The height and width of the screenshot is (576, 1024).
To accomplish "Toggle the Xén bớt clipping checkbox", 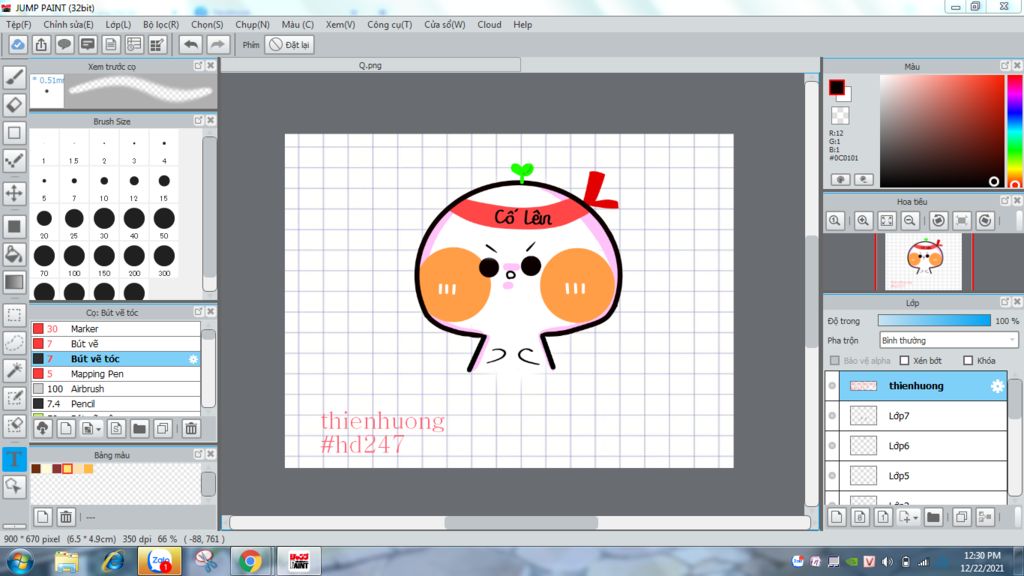I will tap(904, 360).
